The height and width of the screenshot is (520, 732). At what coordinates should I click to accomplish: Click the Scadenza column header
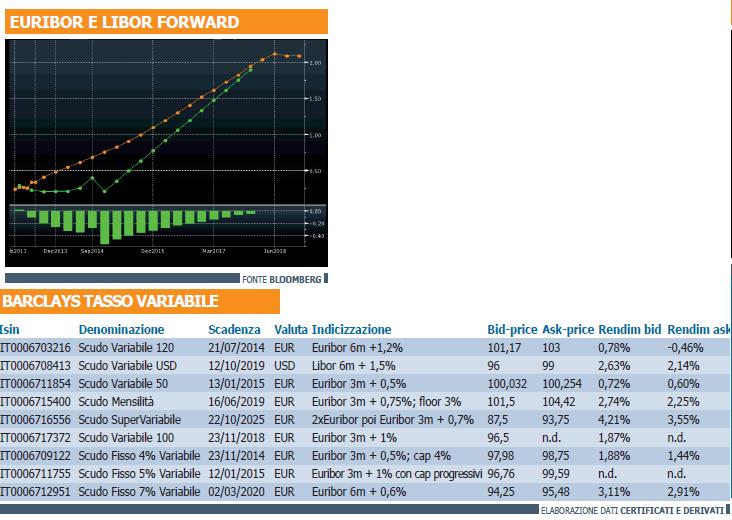click(234, 330)
